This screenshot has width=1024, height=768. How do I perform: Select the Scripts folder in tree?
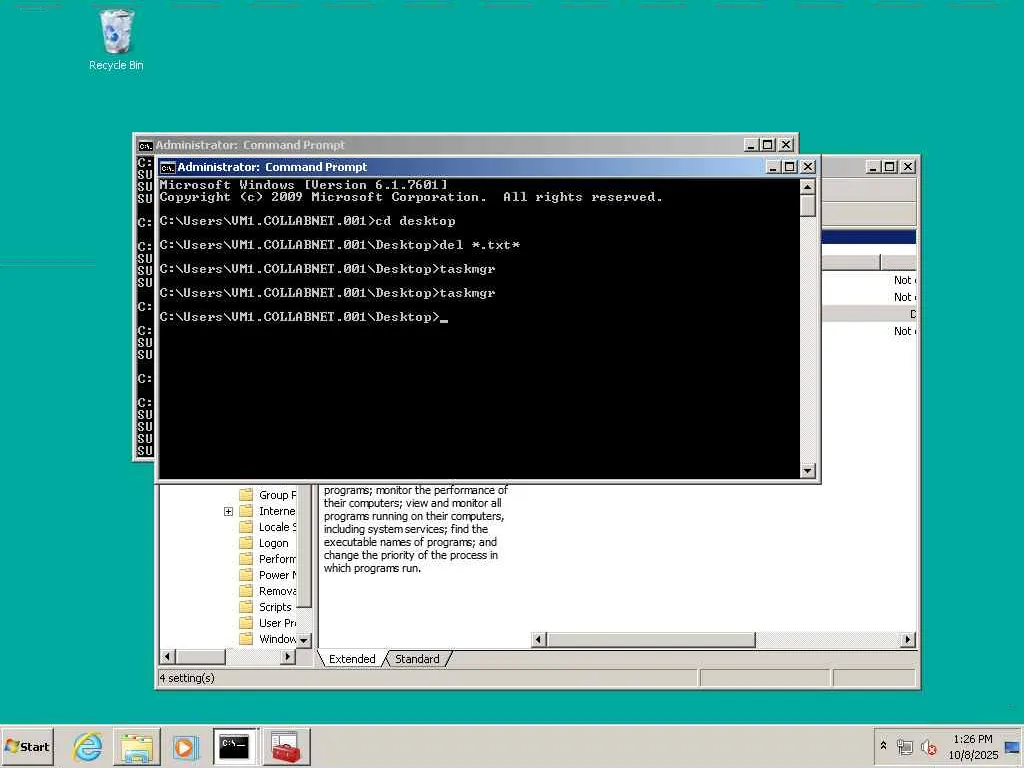click(x=265, y=607)
